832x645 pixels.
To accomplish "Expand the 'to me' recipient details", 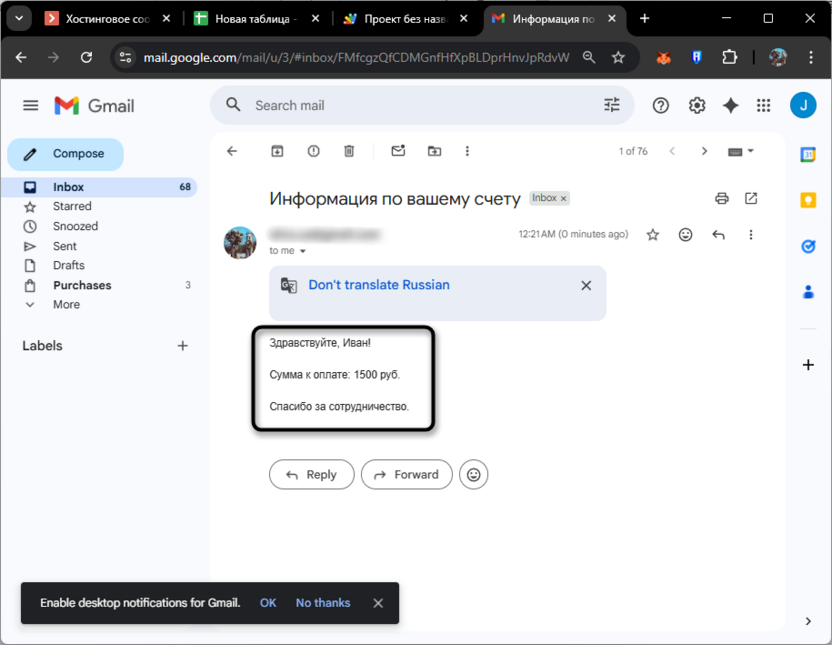I will pos(289,251).
